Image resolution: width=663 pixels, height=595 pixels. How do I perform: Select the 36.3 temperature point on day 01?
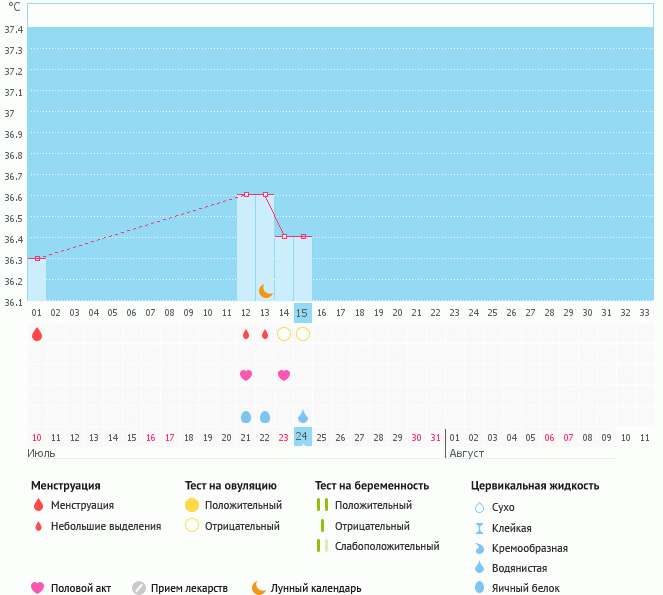(37, 258)
